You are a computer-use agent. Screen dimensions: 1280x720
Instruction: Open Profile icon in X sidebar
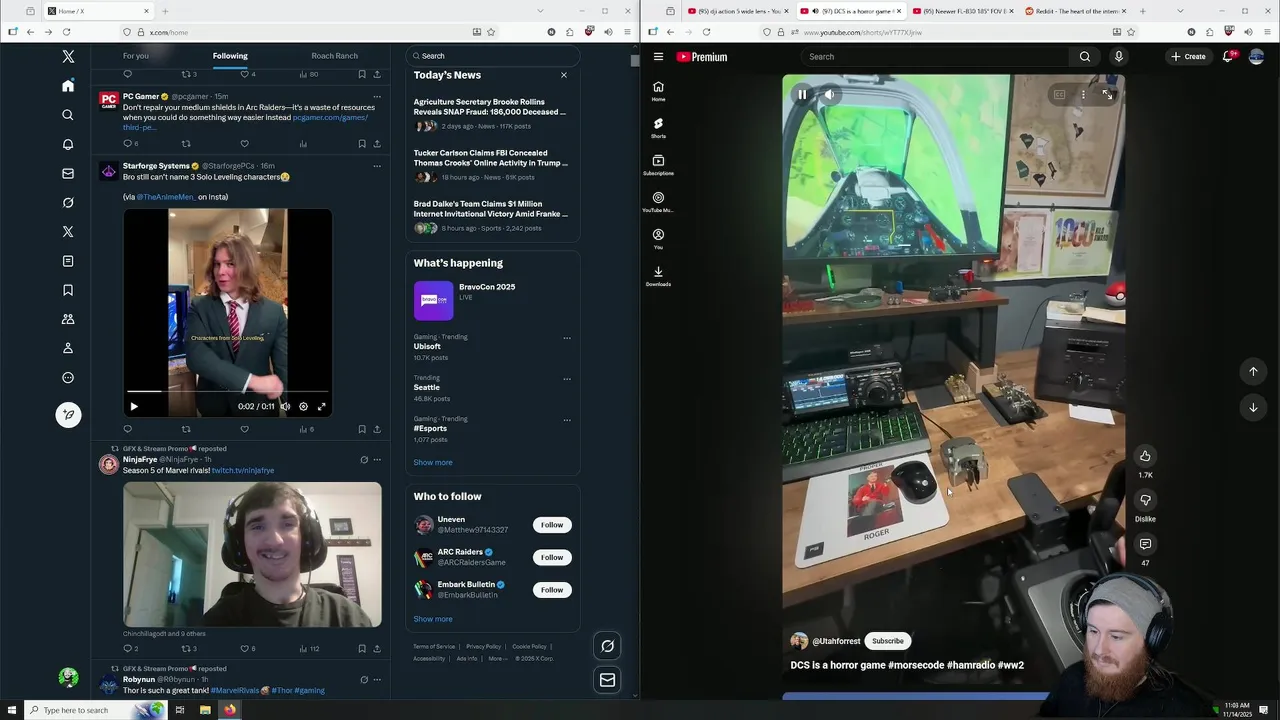pyautogui.click(x=68, y=348)
